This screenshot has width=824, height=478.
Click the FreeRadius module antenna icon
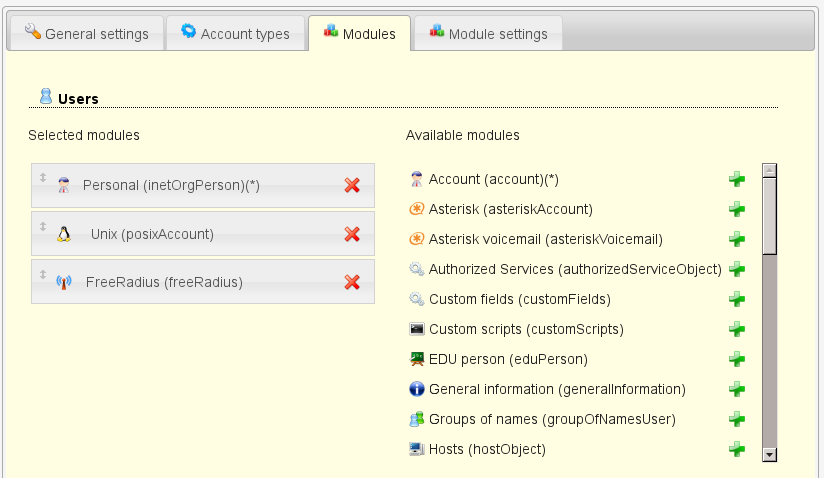click(64, 282)
